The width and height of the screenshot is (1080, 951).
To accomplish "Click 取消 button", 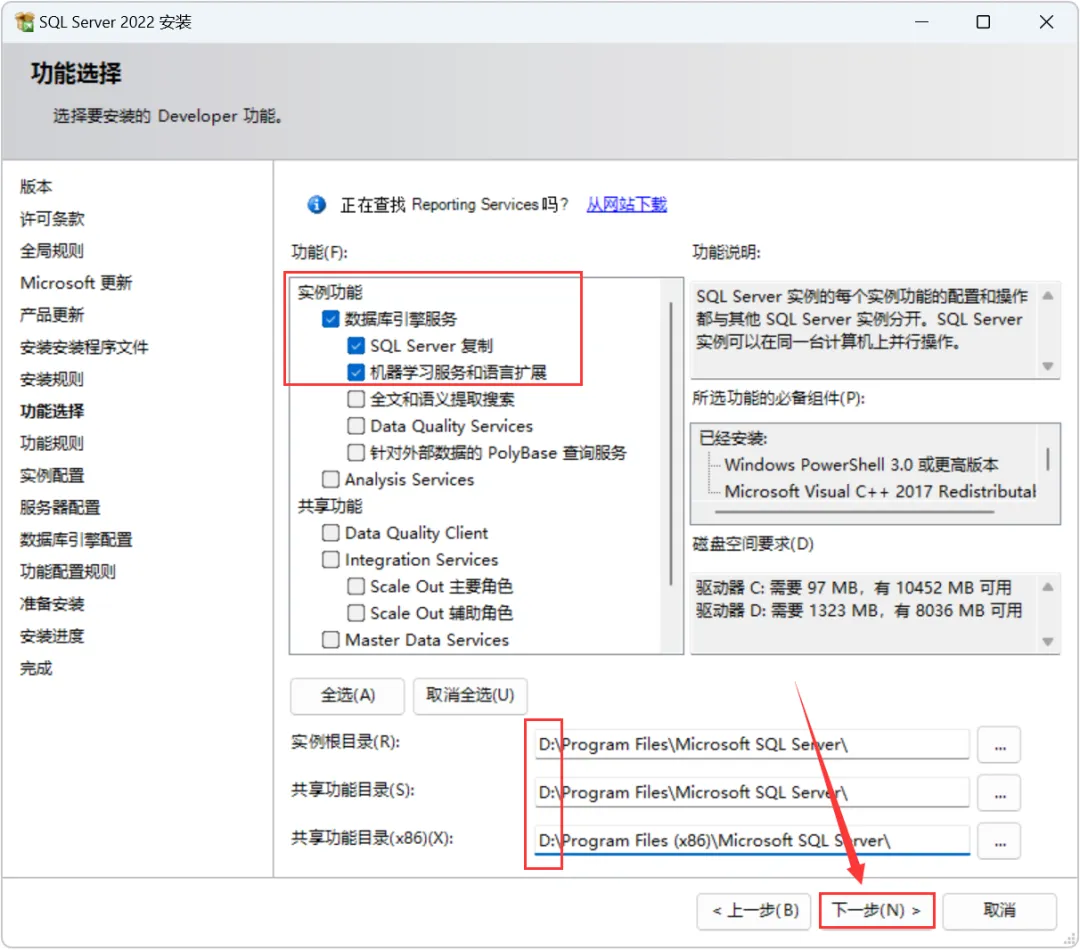I will (x=999, y=911).
